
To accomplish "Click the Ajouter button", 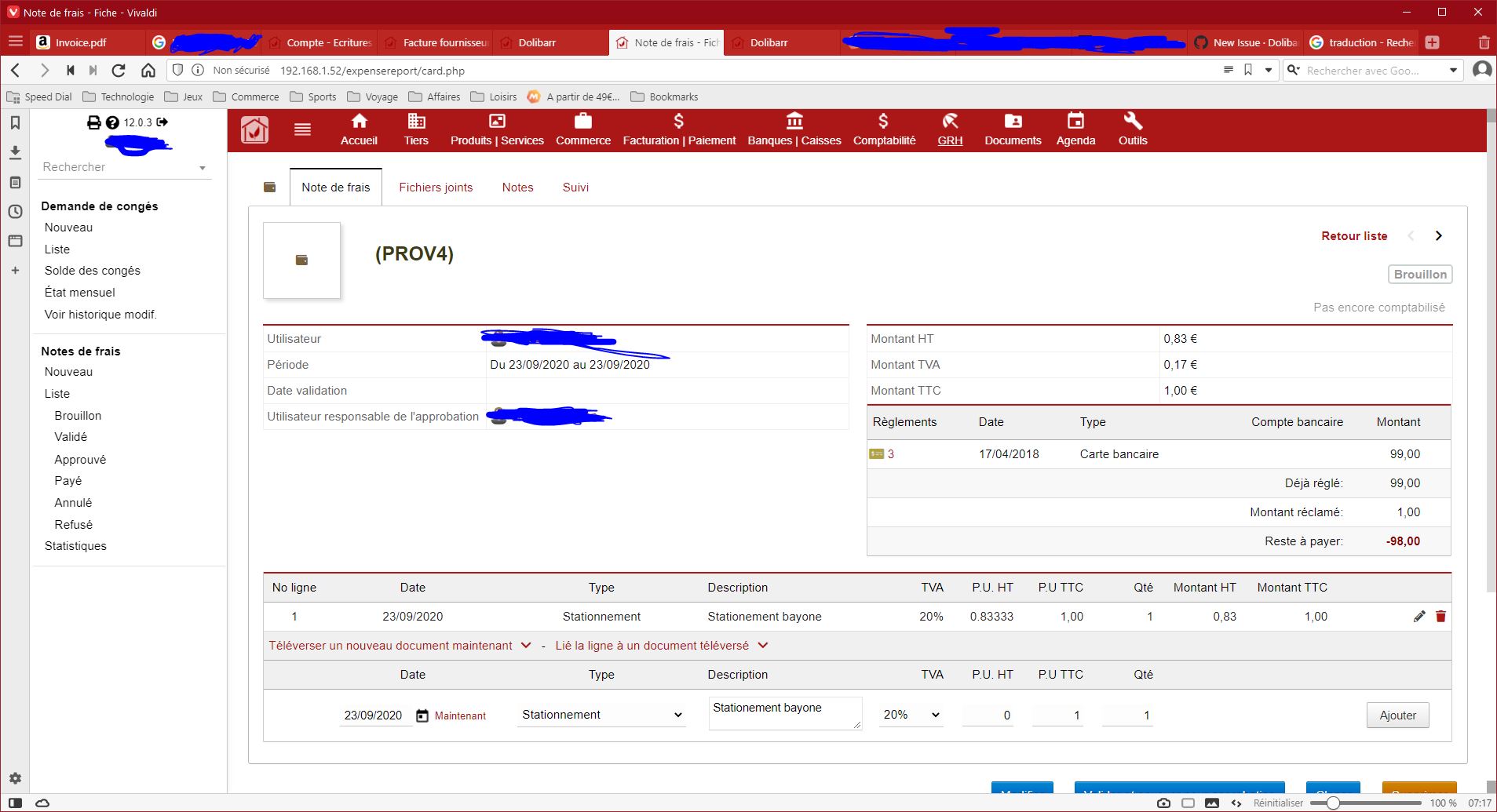I will tap(1397, 715).
